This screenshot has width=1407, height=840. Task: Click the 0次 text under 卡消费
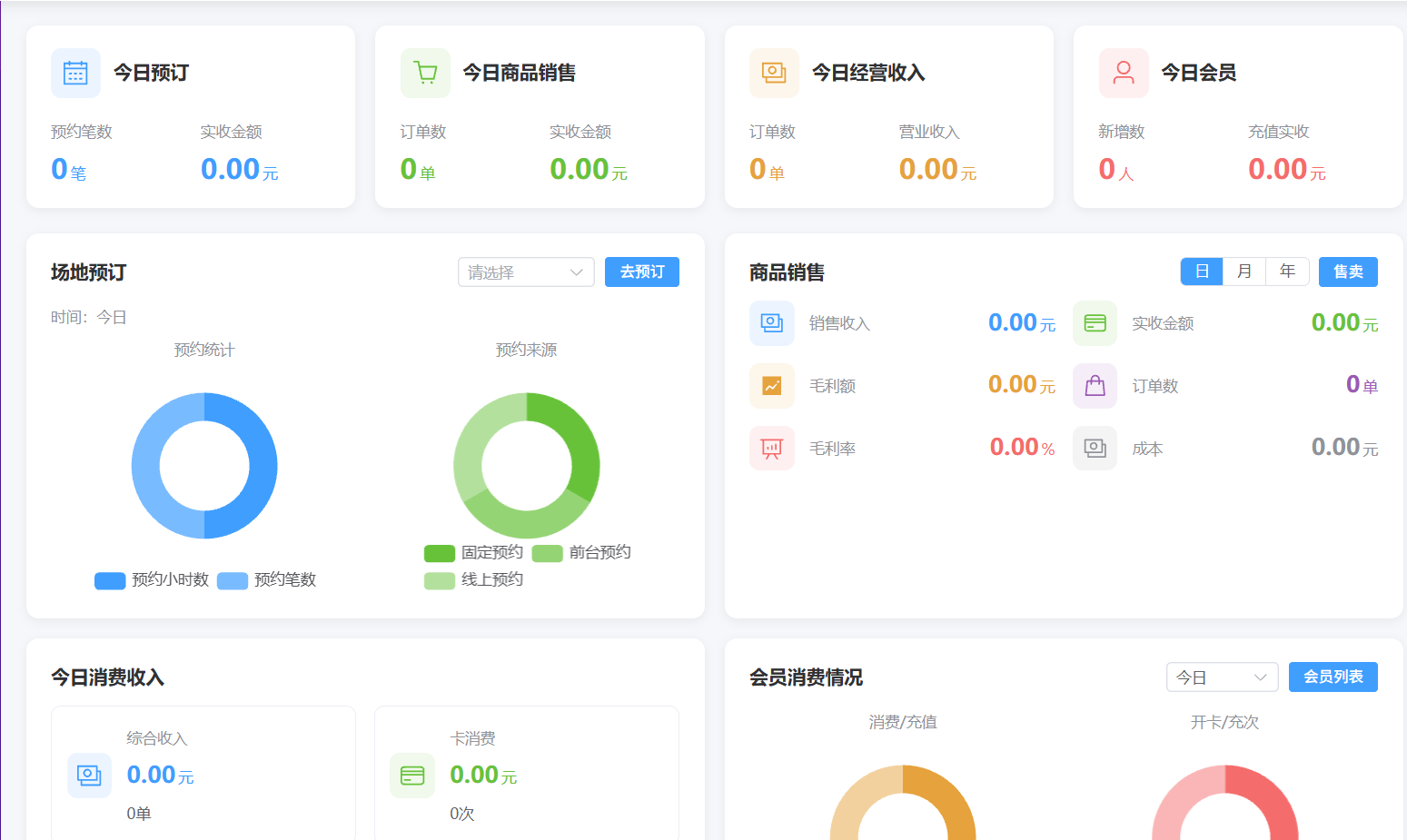coord(462,814)
